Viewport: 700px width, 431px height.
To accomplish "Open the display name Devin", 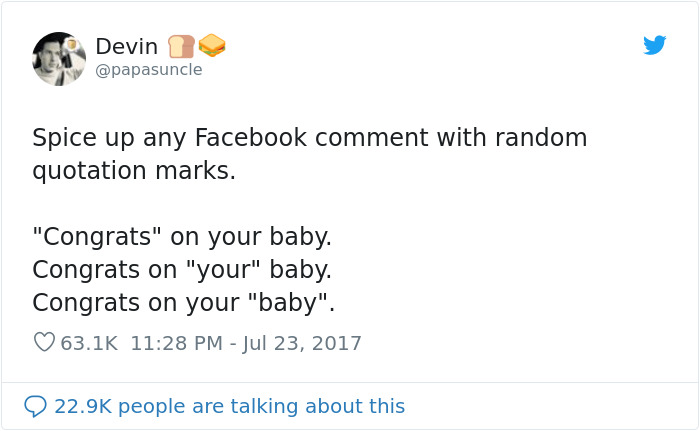I will (x=127, y=46).
